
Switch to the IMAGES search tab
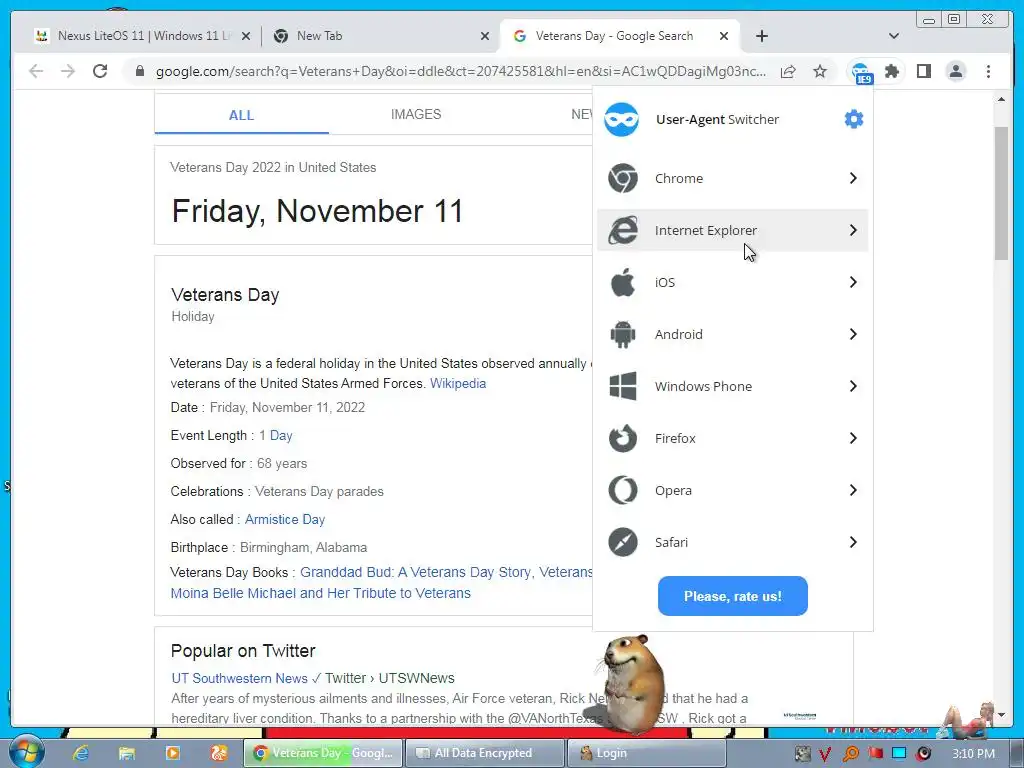click(x=416, y=114)
